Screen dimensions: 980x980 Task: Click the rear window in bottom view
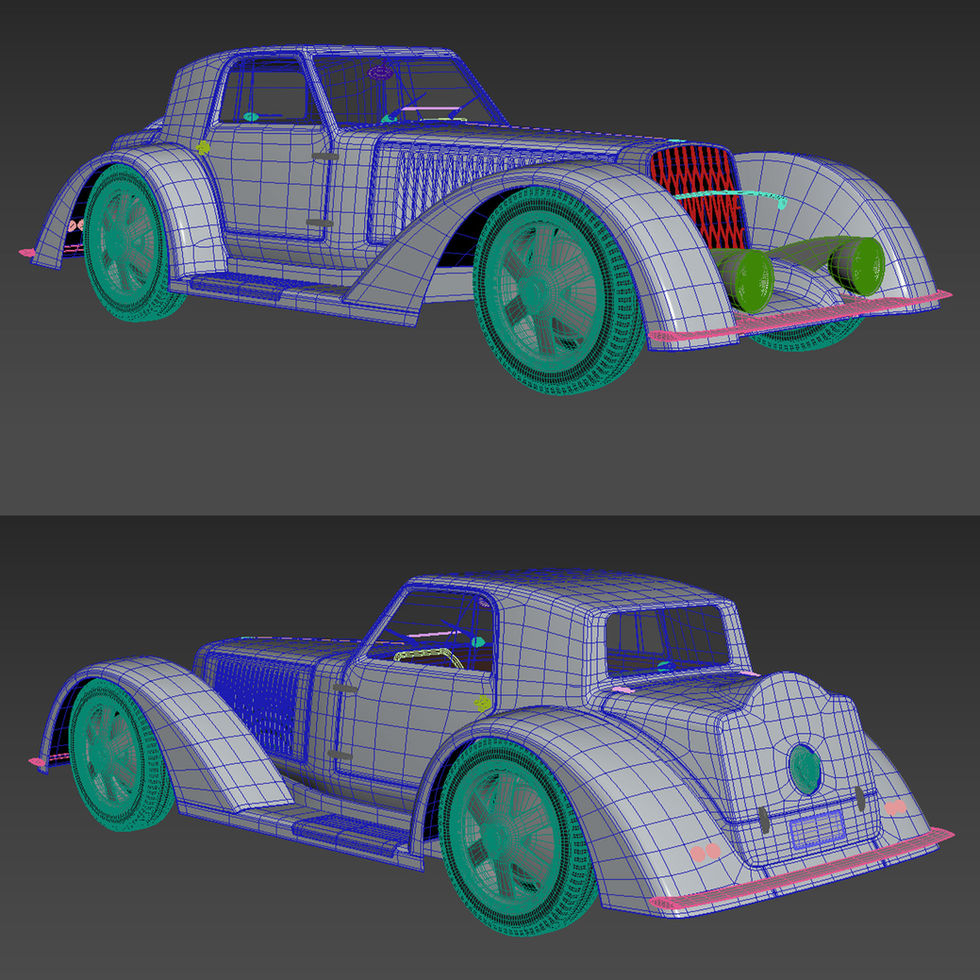[667, 639]
